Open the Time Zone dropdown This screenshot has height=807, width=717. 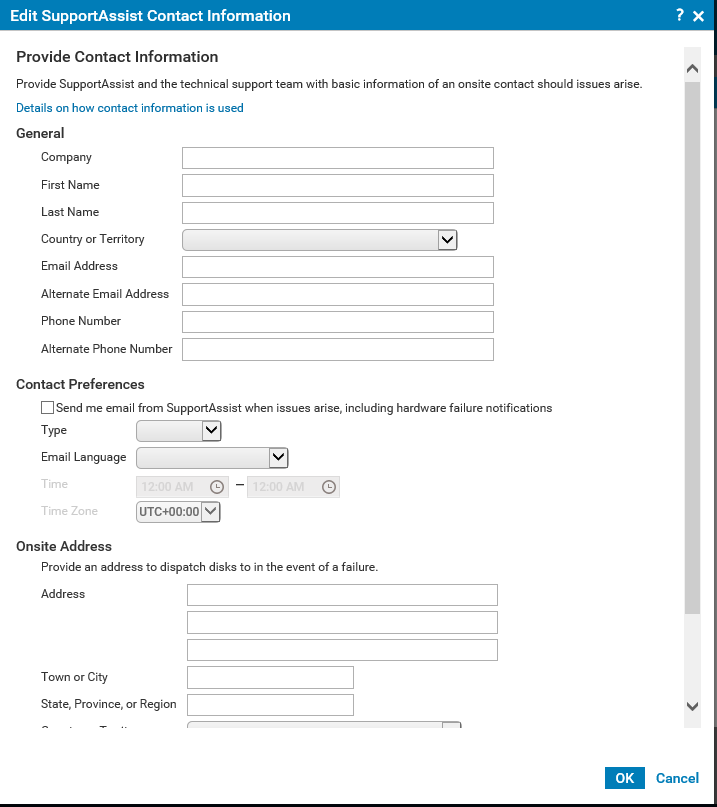point(212,511)
